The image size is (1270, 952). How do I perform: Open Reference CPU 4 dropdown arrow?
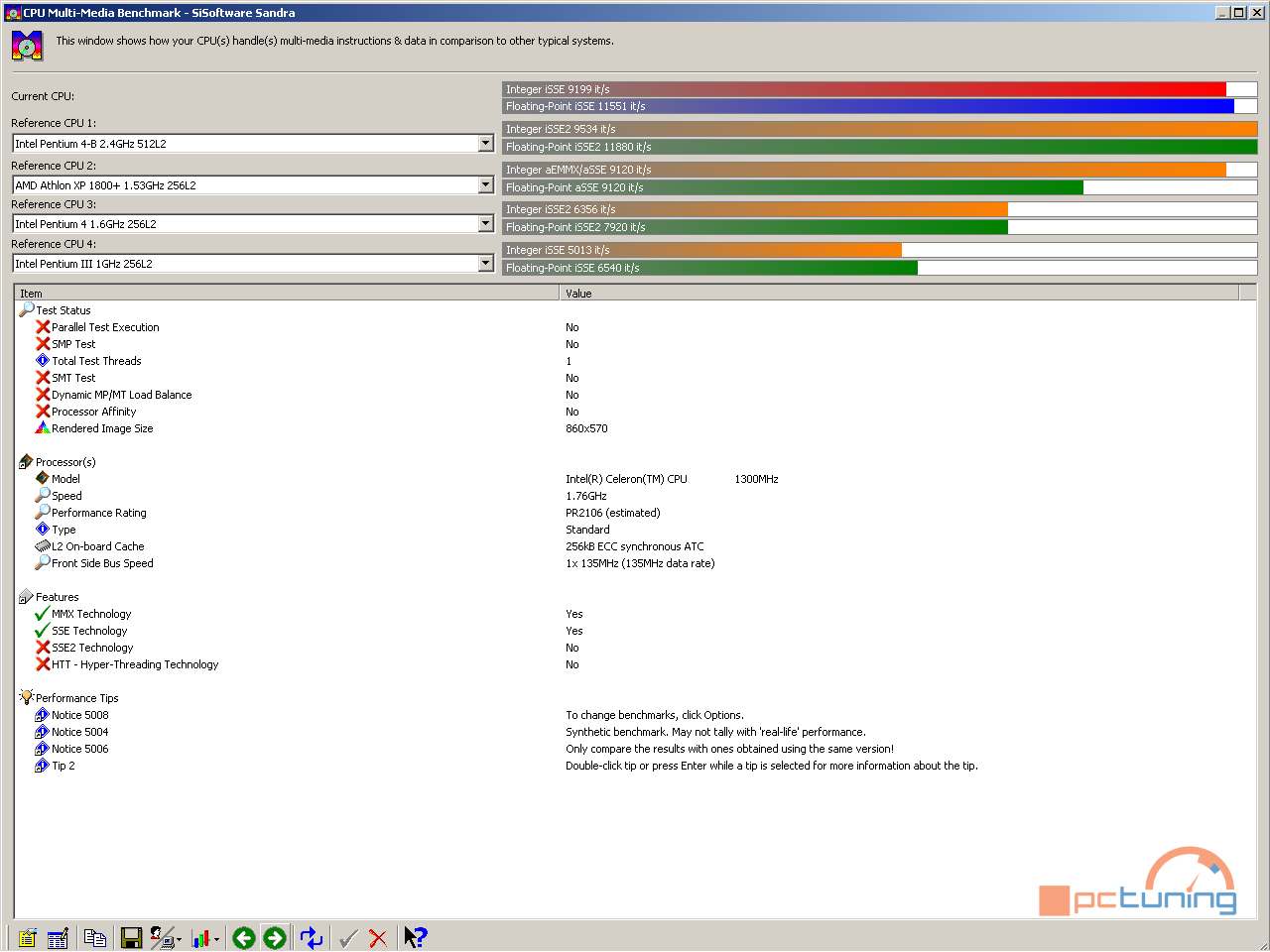click(485, 264)
